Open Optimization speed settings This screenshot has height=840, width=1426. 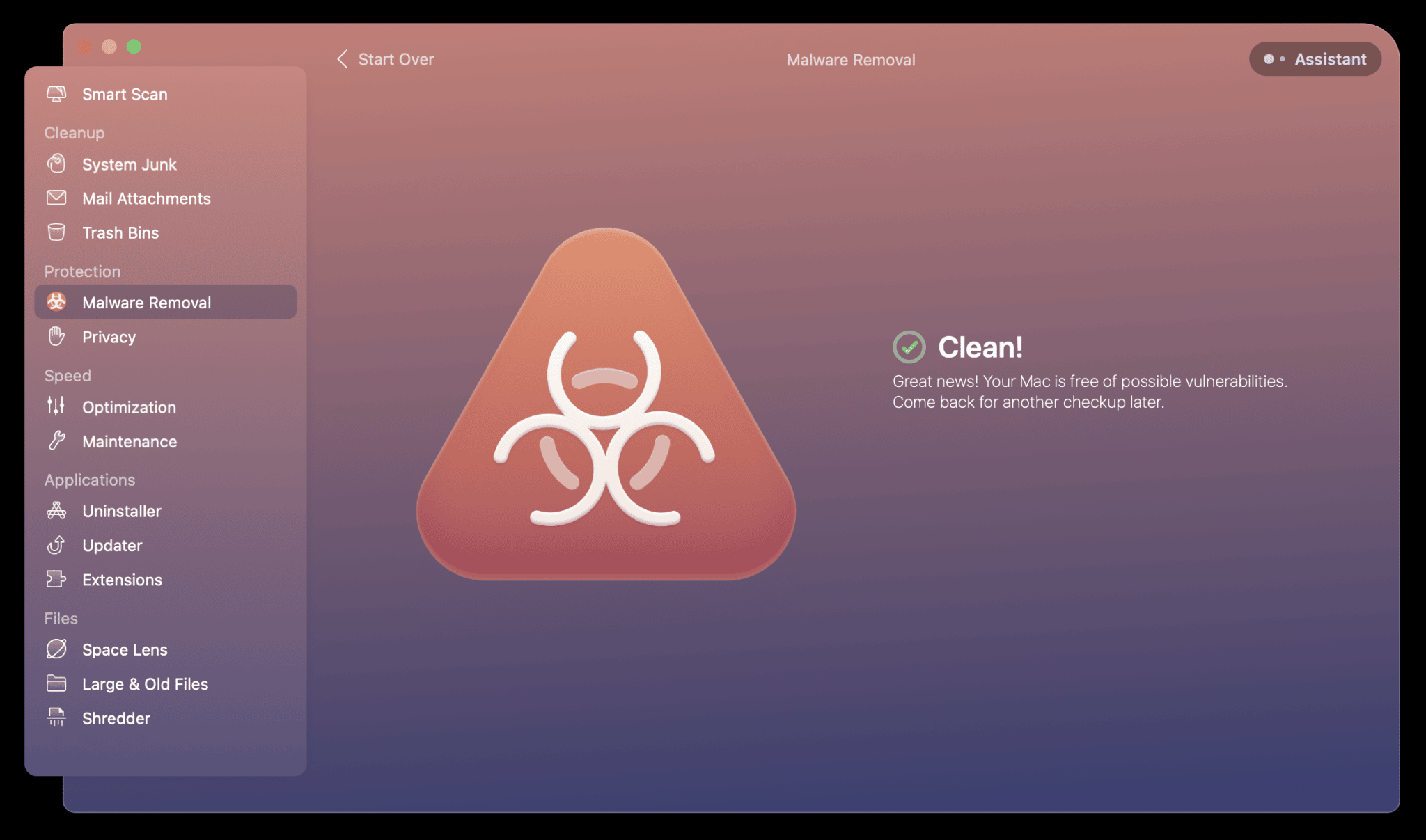(128, 407)
